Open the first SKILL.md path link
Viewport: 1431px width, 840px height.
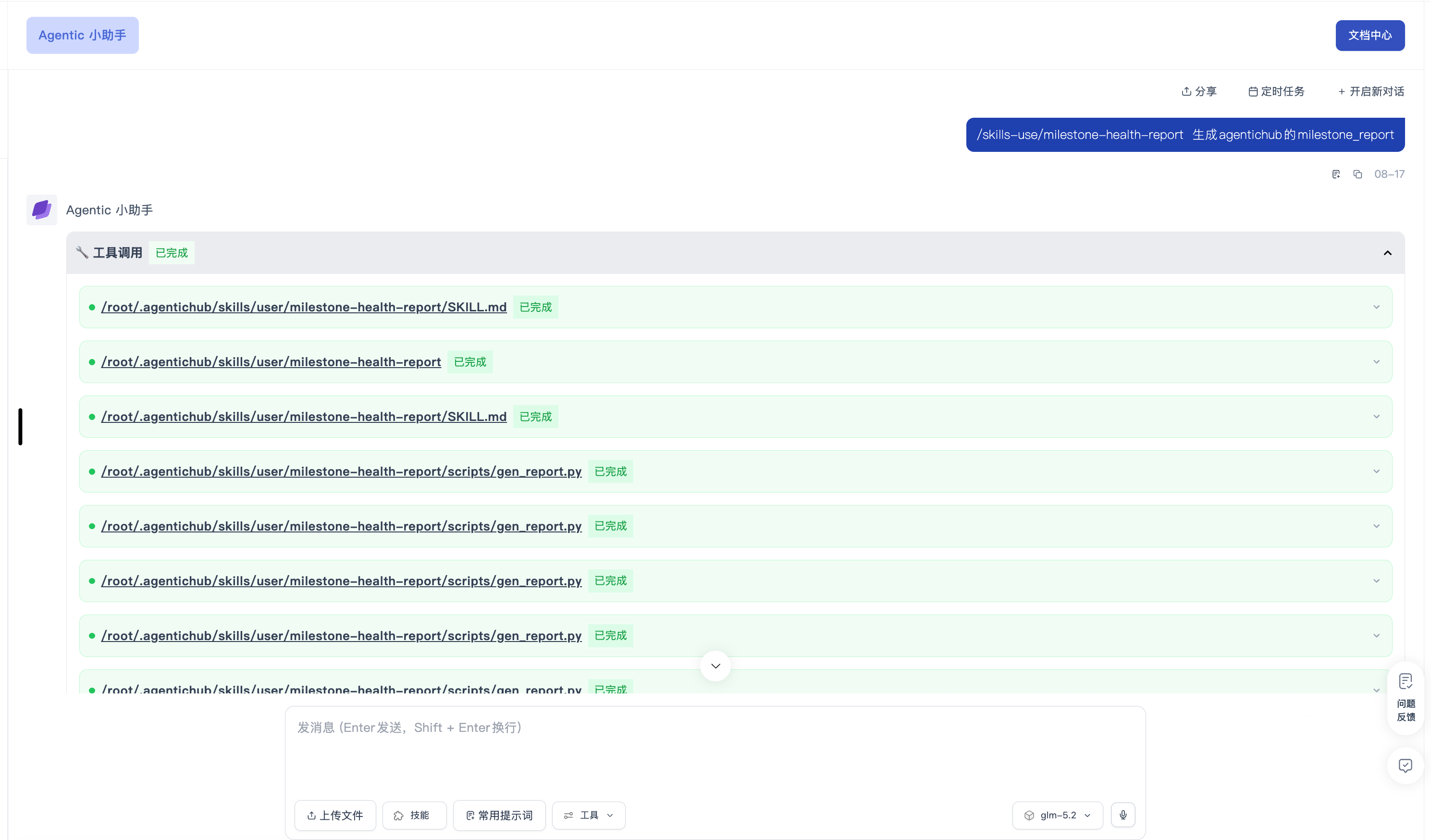(304, 307)
